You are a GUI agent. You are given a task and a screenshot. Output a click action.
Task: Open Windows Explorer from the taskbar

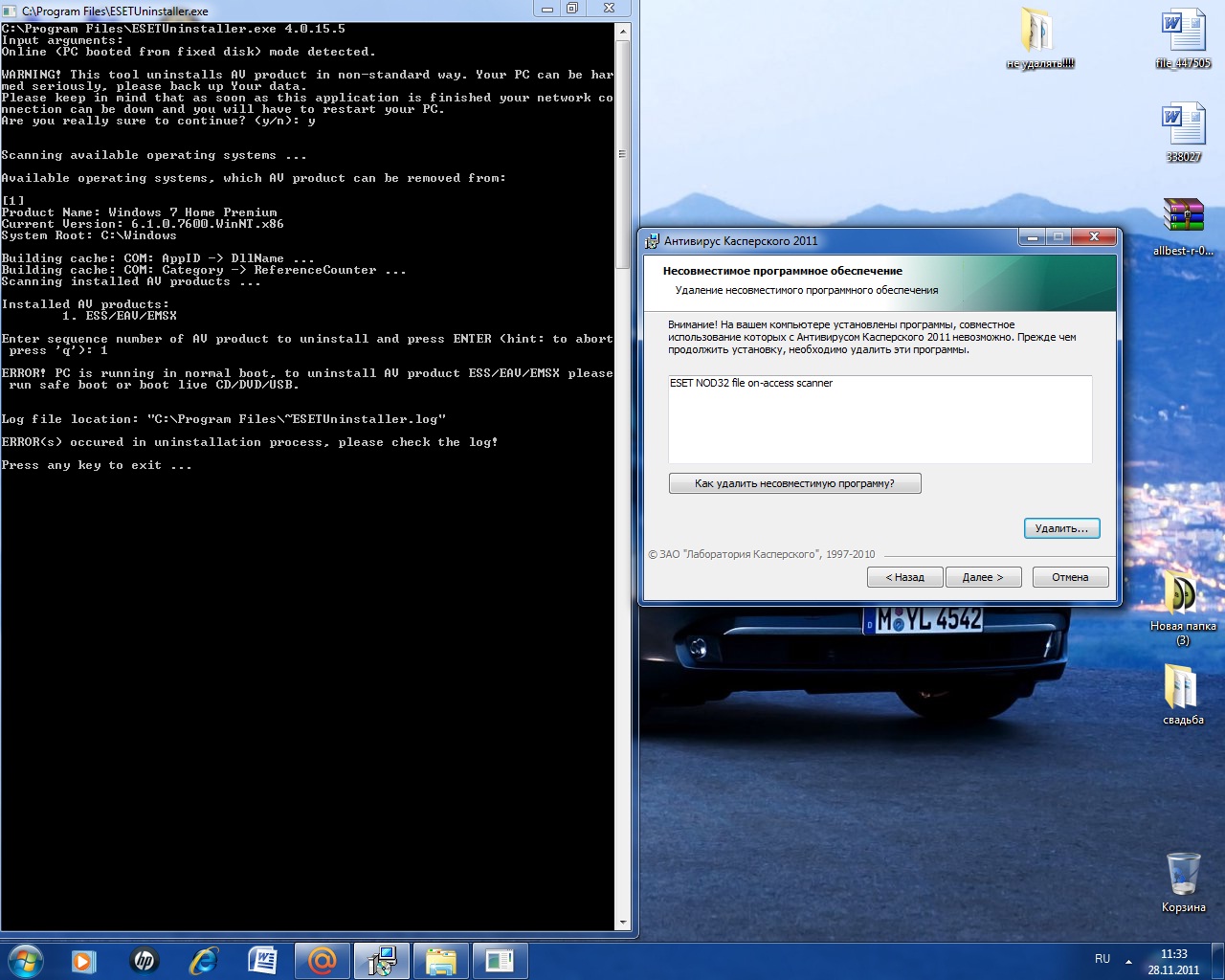click(x=441, y=960)
